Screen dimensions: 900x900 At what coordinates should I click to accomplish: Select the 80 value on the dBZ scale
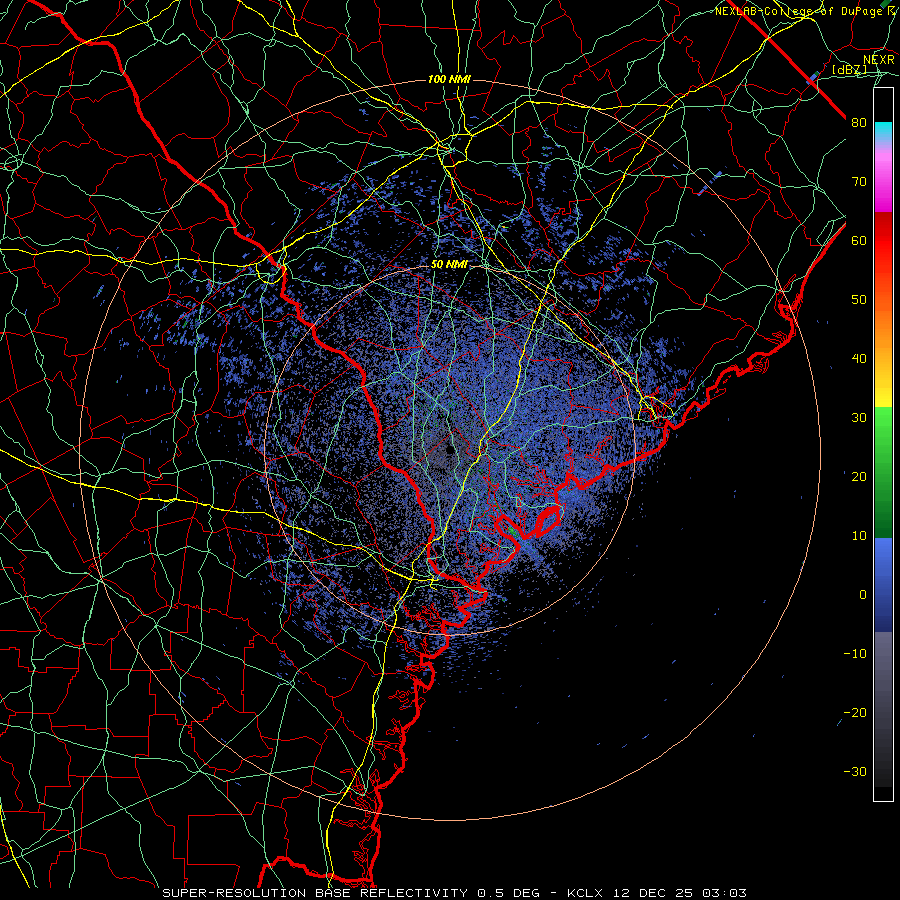coord(859,122)
